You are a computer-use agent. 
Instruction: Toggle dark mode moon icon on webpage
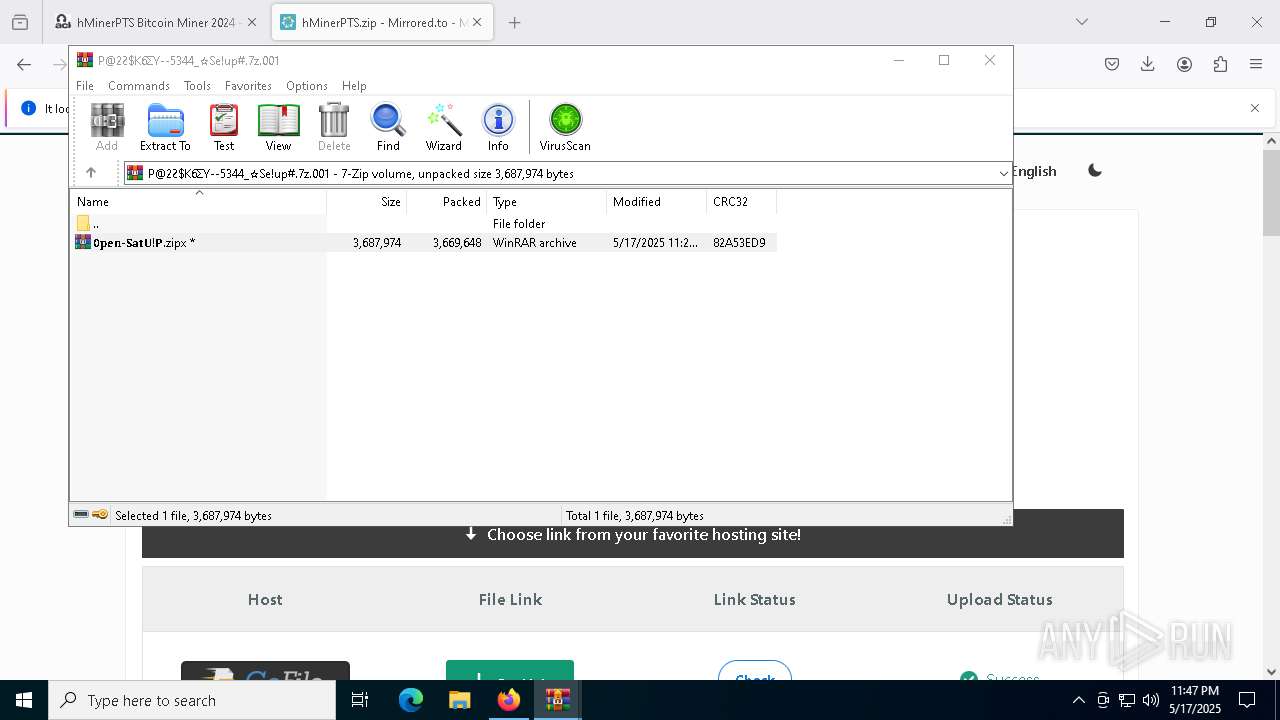(x=1095, y=171)
